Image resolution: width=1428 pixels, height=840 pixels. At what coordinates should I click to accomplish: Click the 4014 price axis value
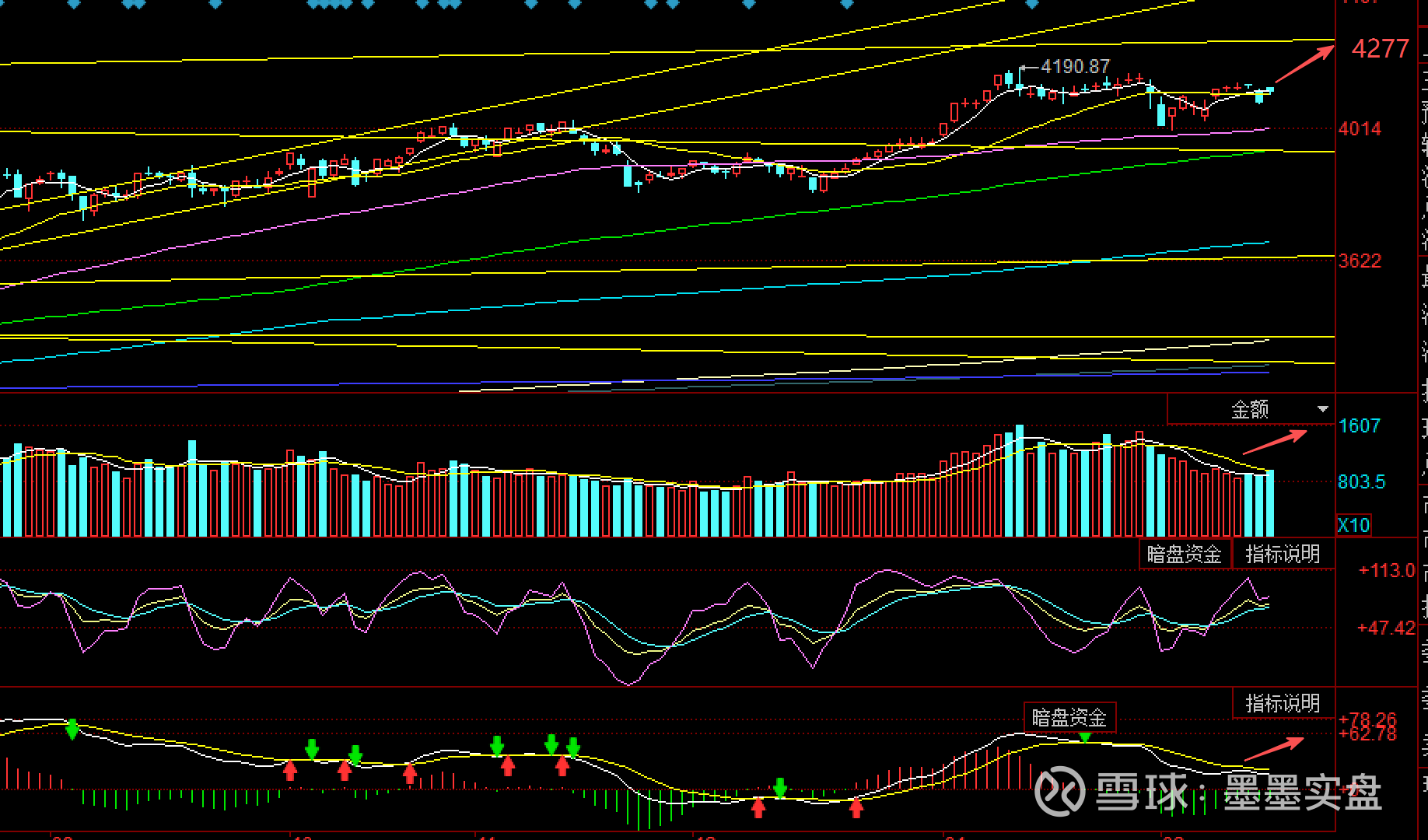1360,128
